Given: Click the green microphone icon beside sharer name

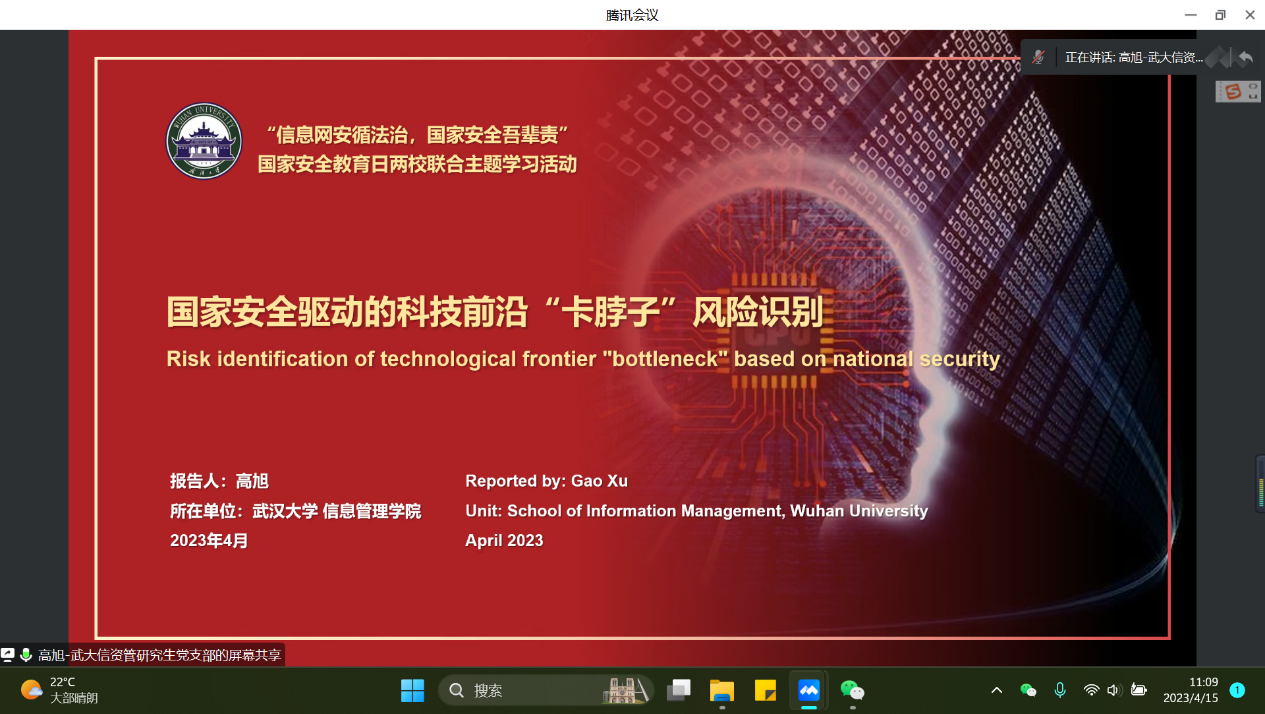Looking at the screenshot, I should [x=26, y=655].
